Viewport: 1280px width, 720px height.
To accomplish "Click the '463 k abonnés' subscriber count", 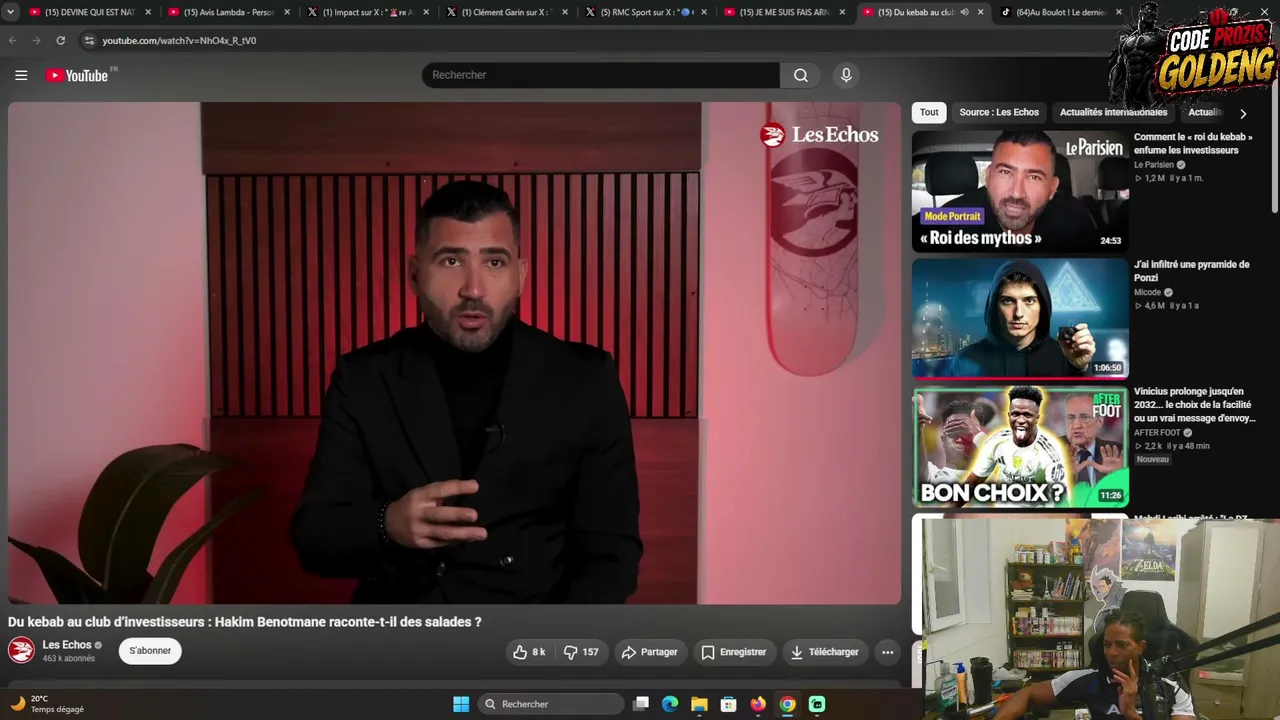I will click(x=69, y=659).
